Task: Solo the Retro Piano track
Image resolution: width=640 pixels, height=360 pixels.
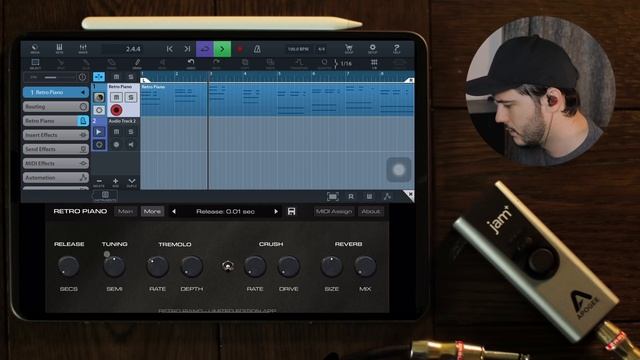Action: pos(131,97)
